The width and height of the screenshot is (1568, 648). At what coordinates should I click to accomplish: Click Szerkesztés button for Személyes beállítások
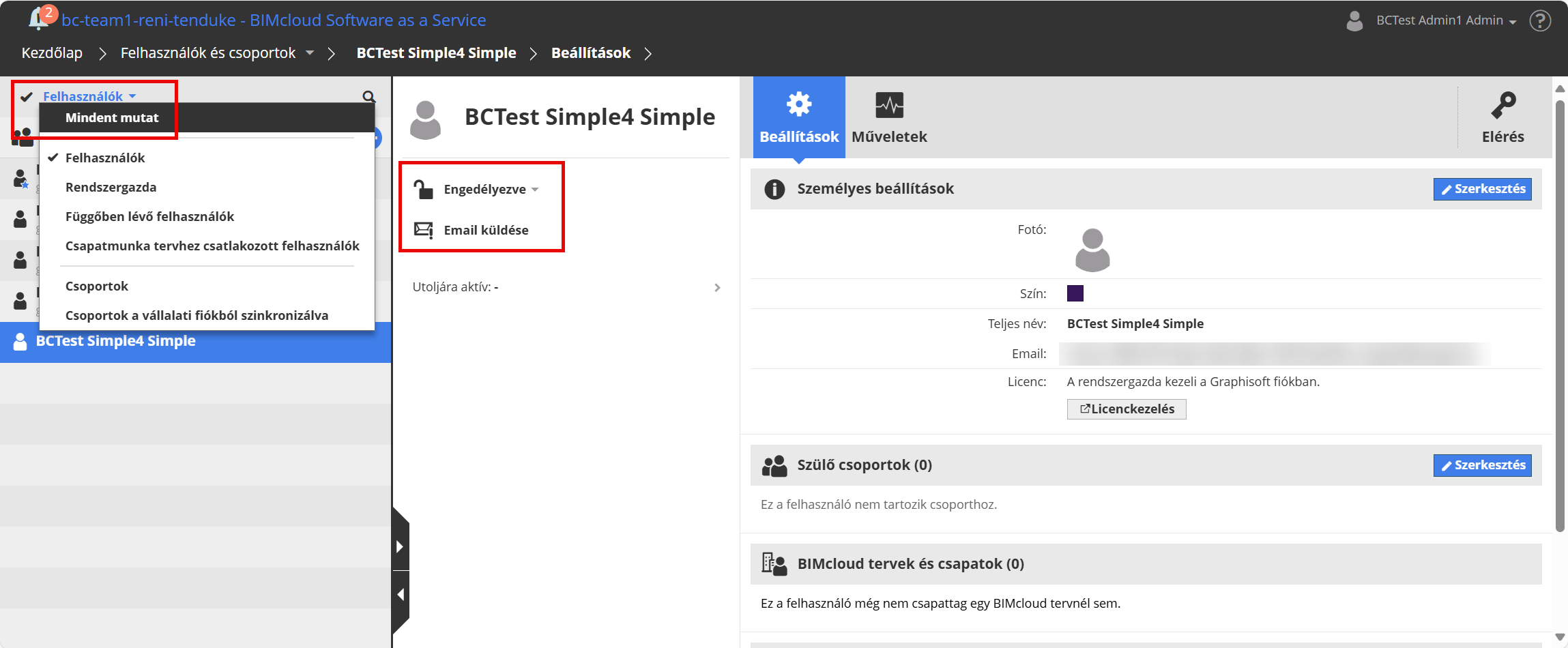(1482, 189)
